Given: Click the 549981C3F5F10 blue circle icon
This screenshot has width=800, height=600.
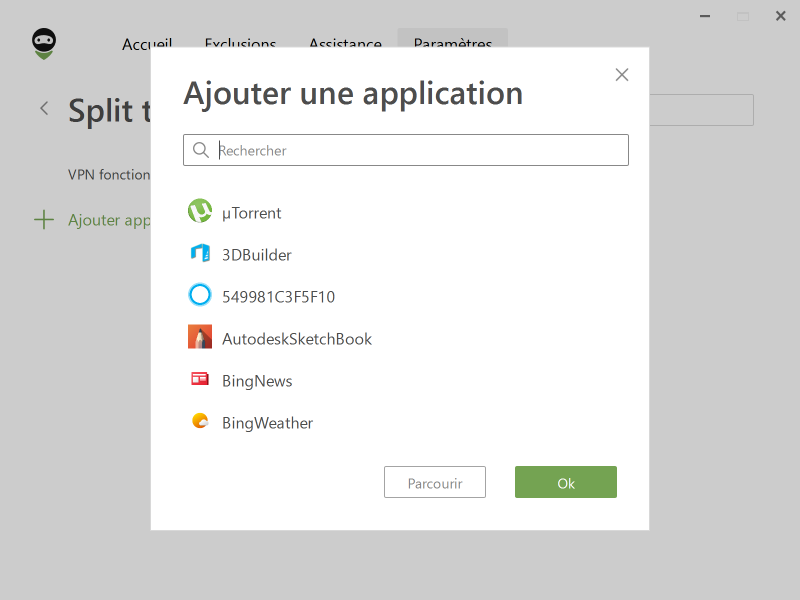Looking at the screenshot, I should tap(200, 295).
